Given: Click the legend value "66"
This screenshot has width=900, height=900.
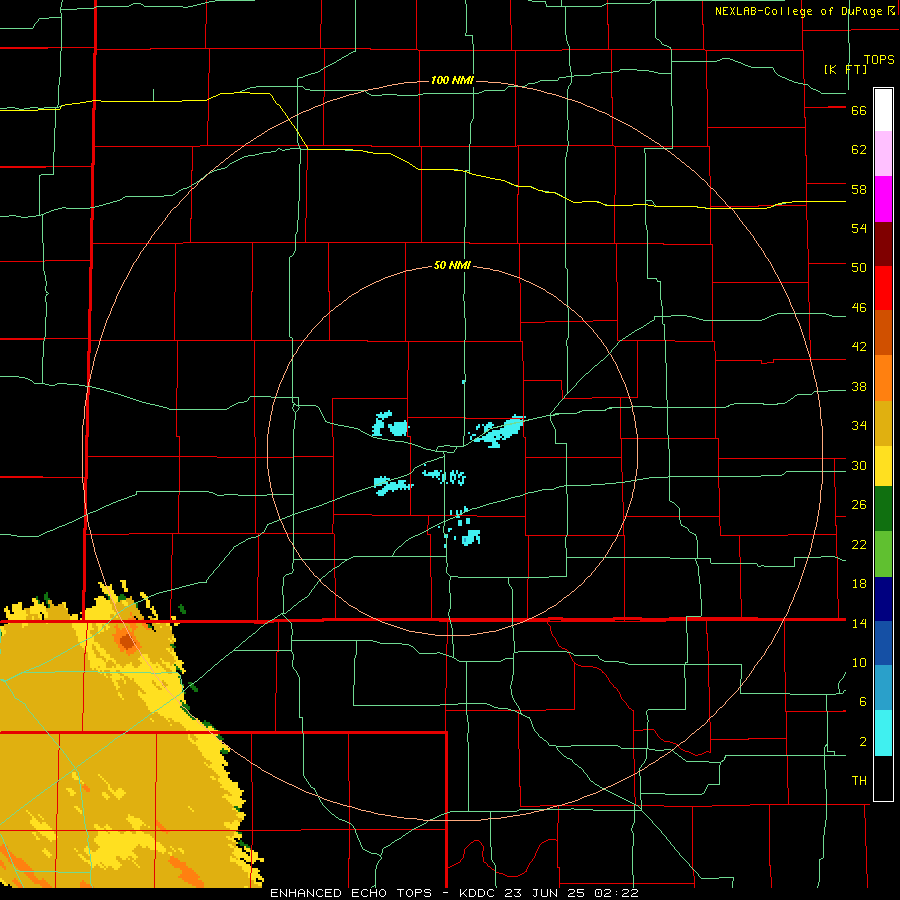Looking at the screenshot, I should (859, 111).
